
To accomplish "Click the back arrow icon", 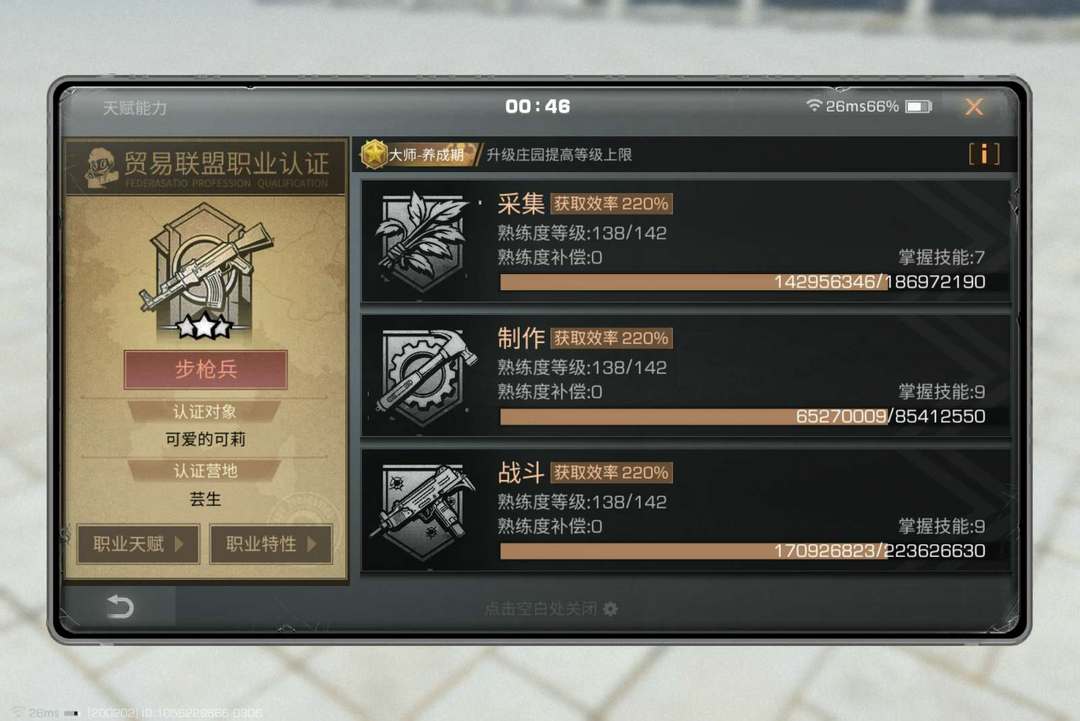I will (x=120, y=607).
